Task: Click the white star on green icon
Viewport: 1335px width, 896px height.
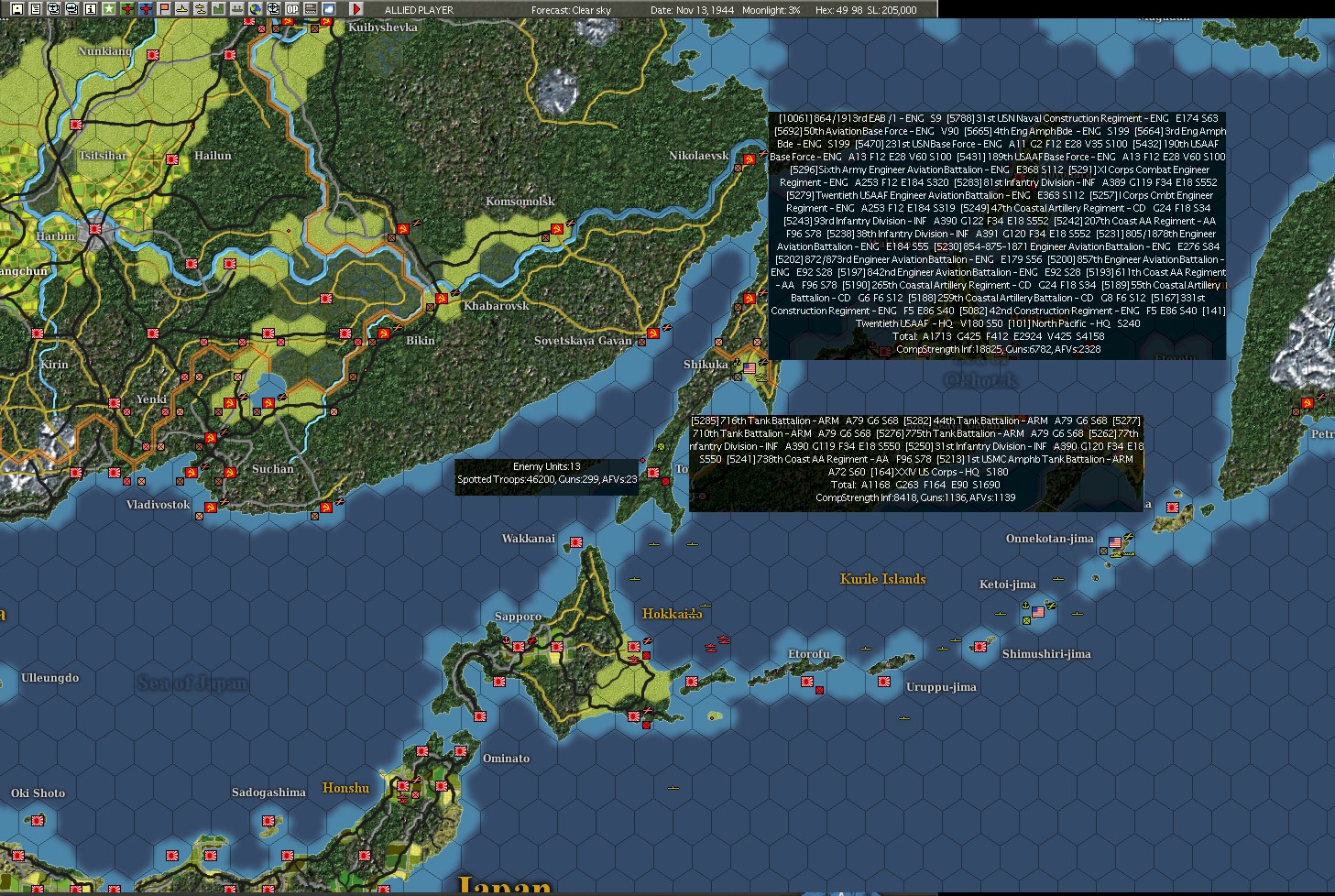Action: (x=108, y=9)
